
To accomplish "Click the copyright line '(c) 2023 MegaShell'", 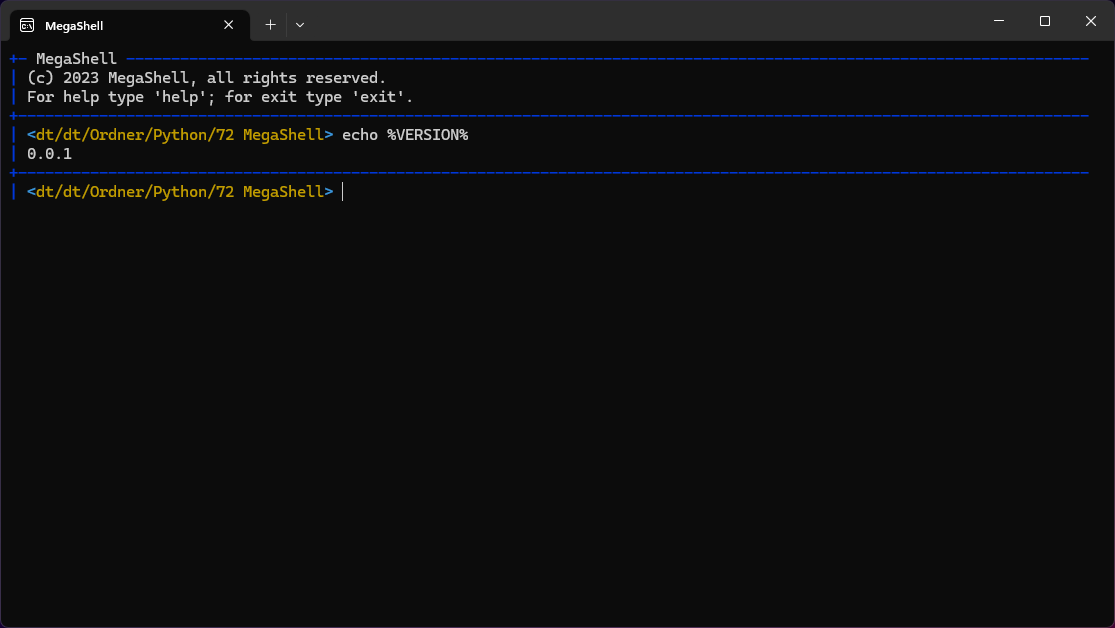I will (206, 78).
